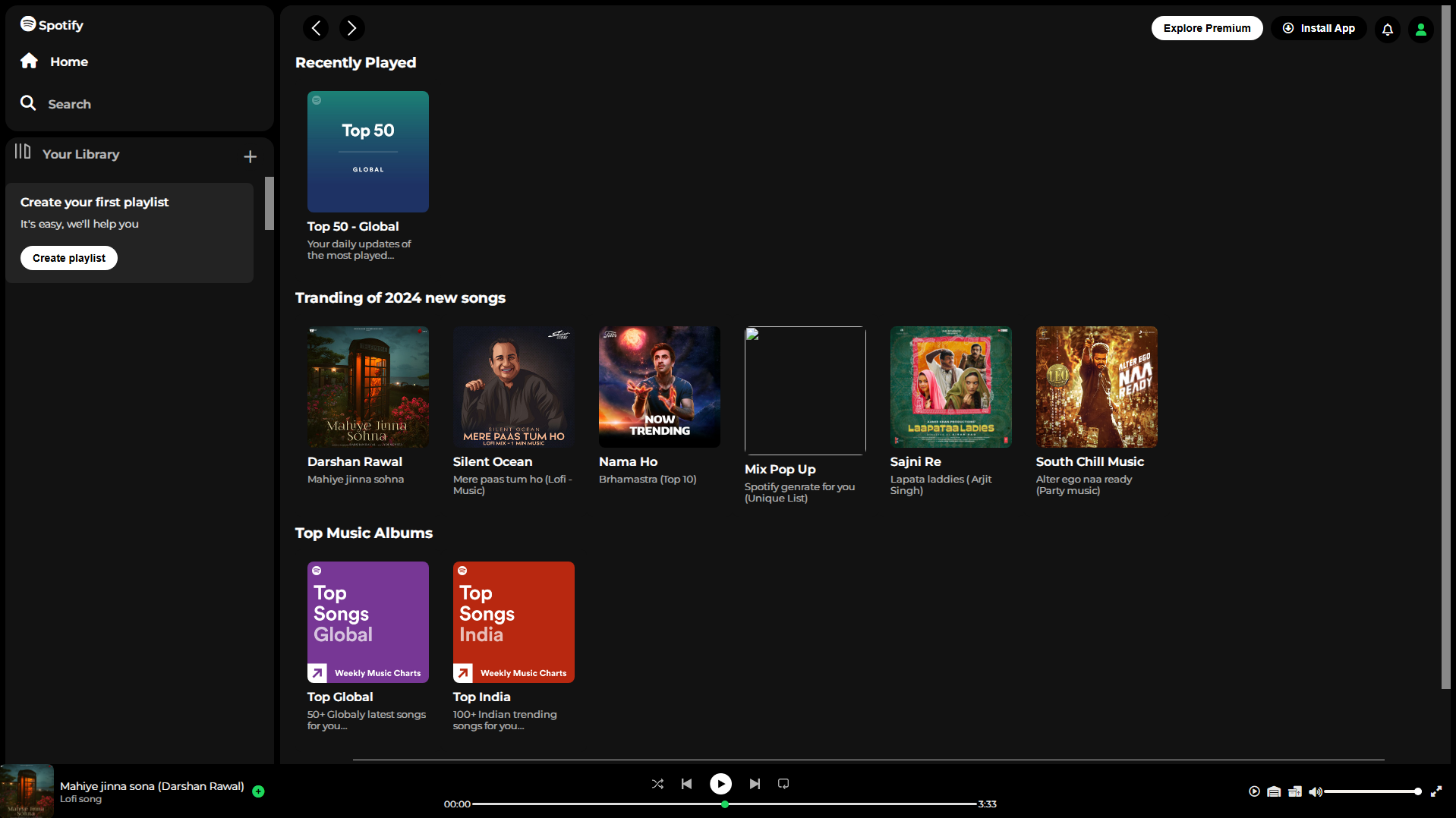Open notifications bell

click(x=1388, y=29)
